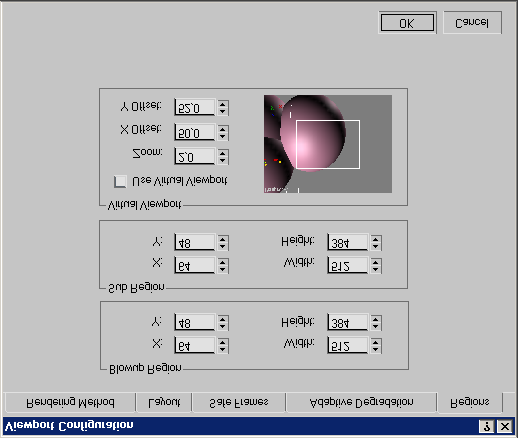Click the Blowup Region Height spinner

[x=376, y=322]
